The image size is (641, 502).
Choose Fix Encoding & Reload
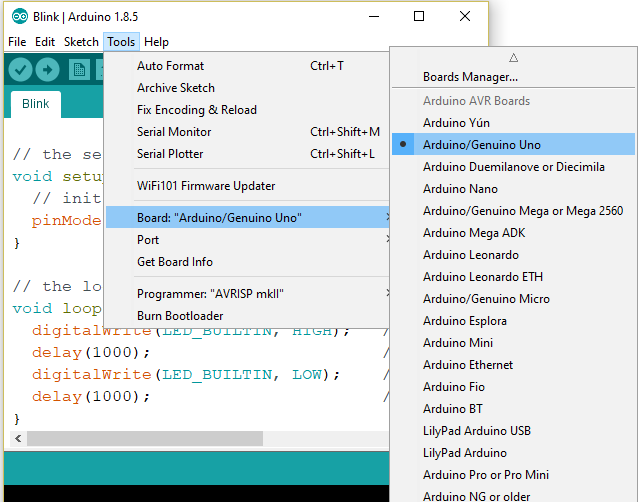point(247,110)
